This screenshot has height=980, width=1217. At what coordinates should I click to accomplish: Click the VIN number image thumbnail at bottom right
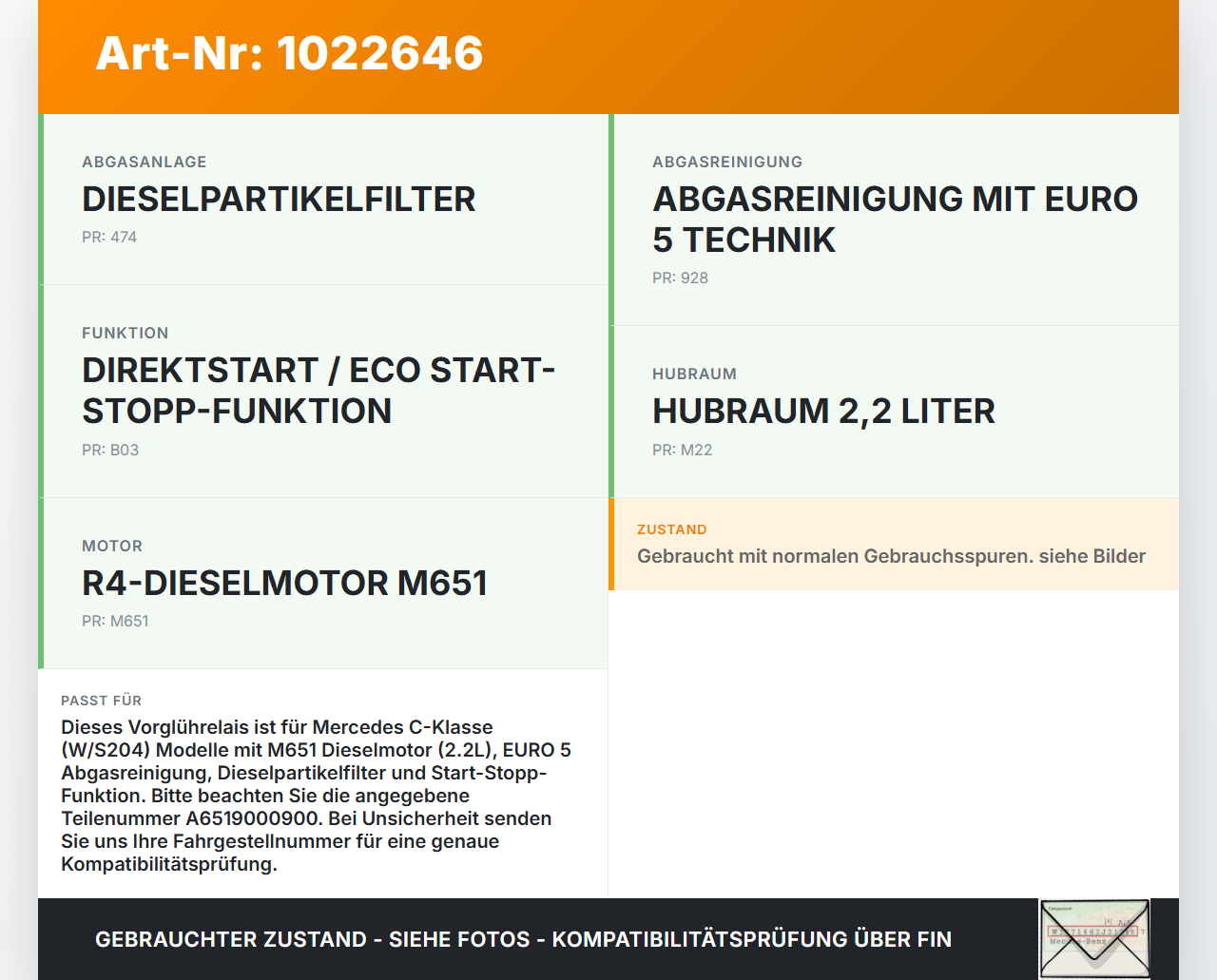1094,939
